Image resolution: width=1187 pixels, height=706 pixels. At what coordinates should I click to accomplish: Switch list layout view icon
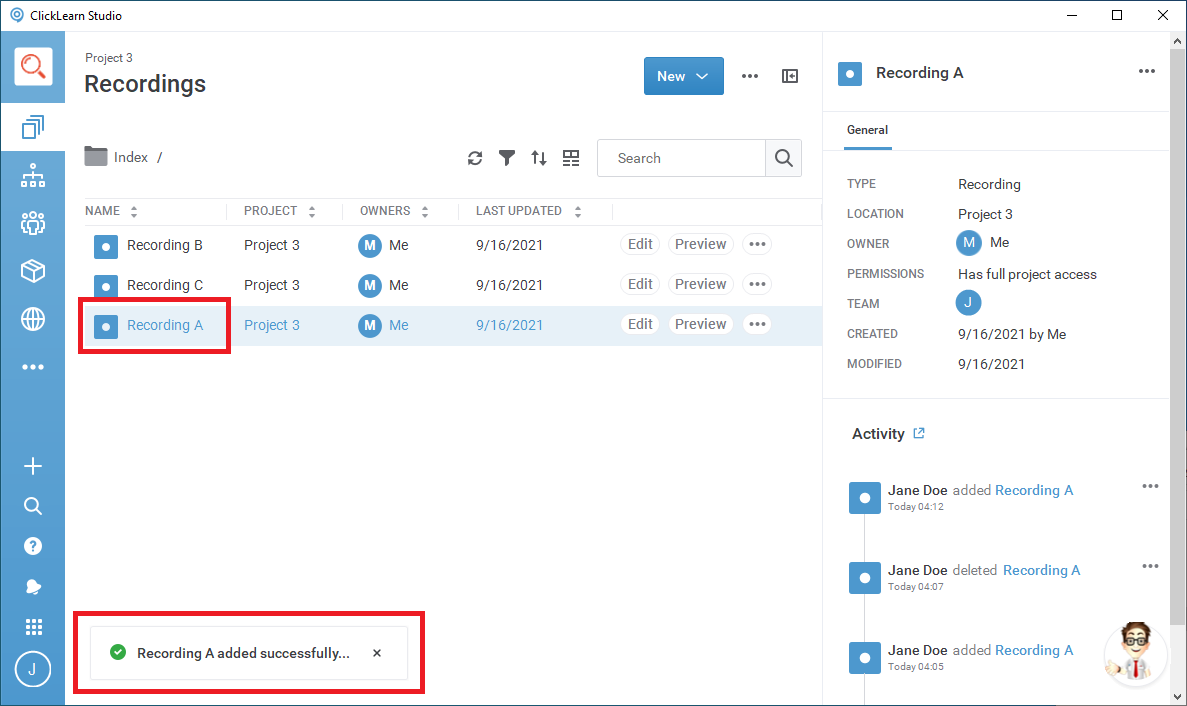pyautogui.click(x=571, y=158)
